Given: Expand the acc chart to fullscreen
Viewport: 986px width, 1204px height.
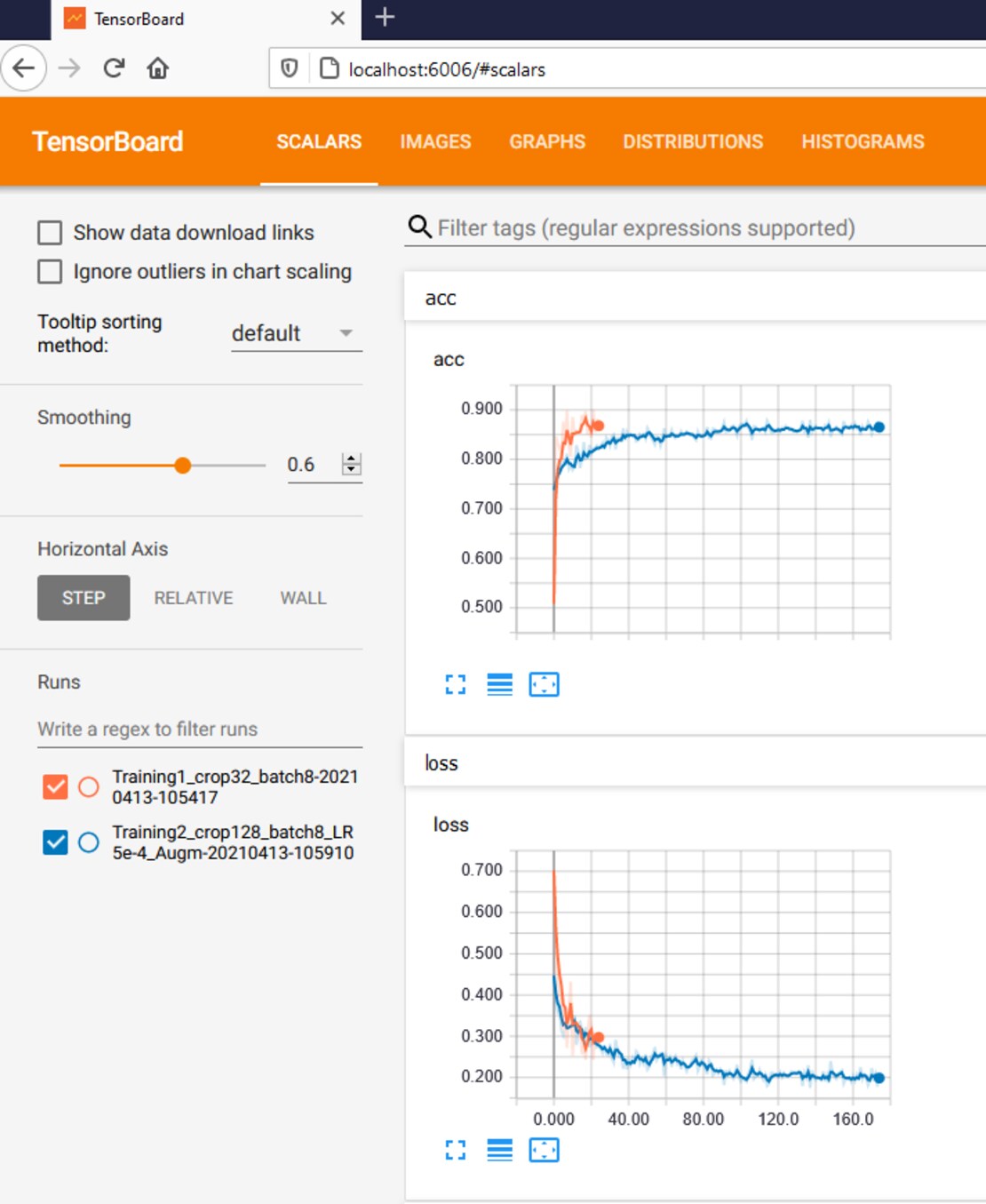Looking at the screenshot, I should [x=456, y=684].
